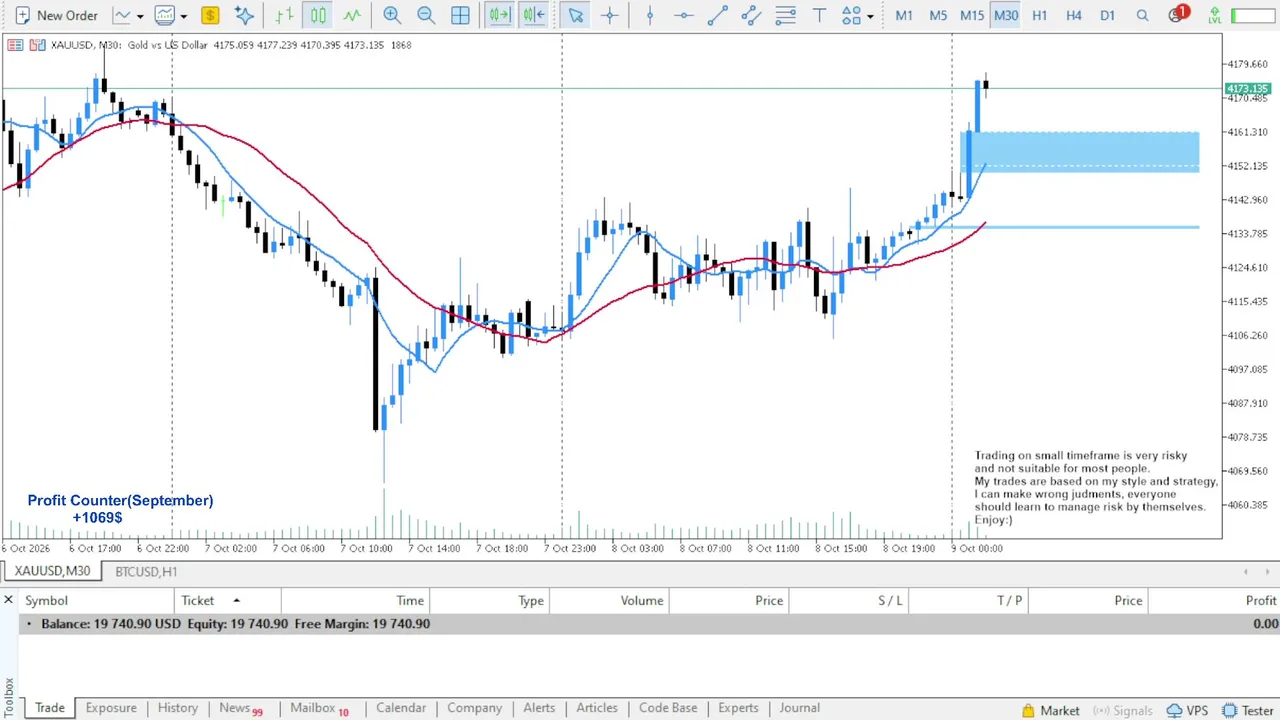
Task: Open the Market button in status bar
Action: pyautogui.click(x=1050, y=710)
